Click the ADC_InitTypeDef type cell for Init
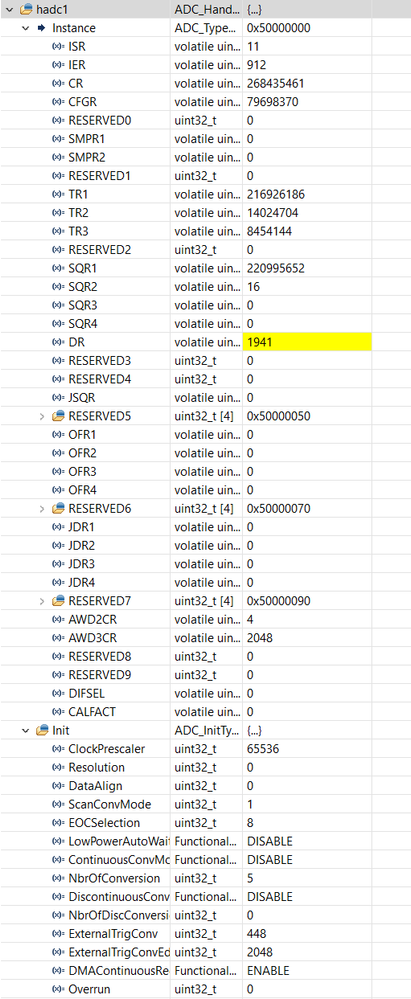The width and height of the screenshot is (411, 999). point(207,730)
